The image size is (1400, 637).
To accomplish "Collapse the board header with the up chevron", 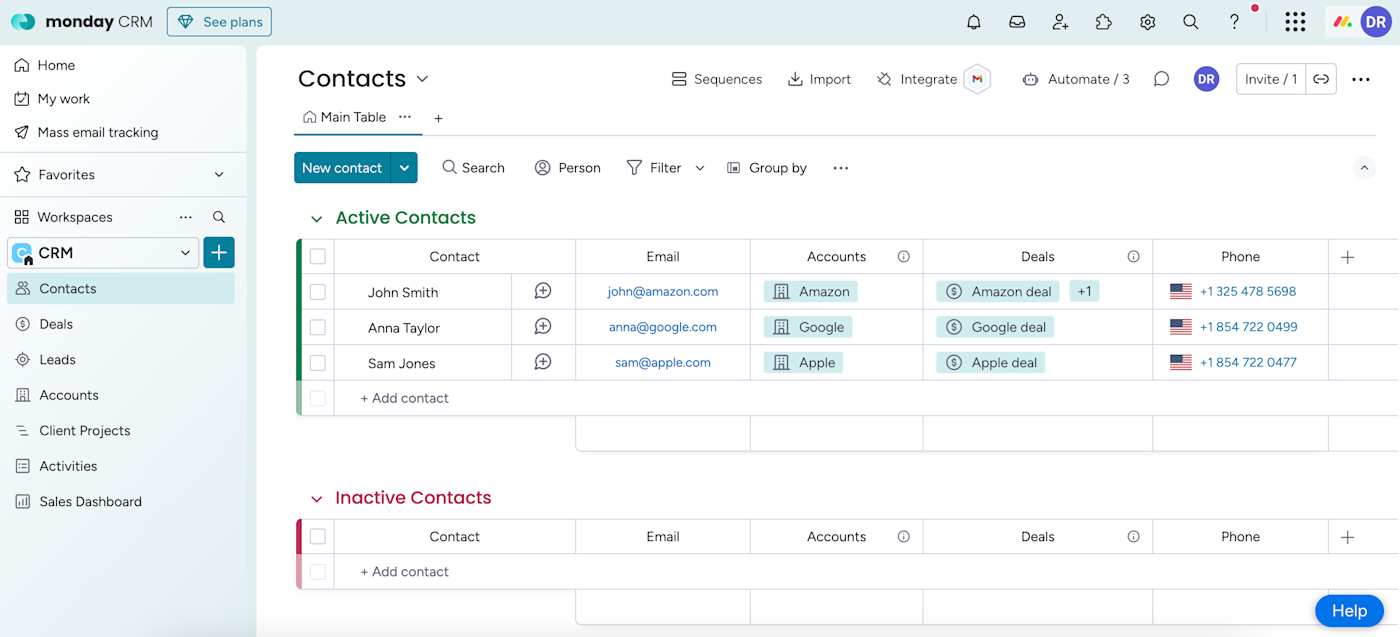I will pyautogui.click(x=1365, y=168).
